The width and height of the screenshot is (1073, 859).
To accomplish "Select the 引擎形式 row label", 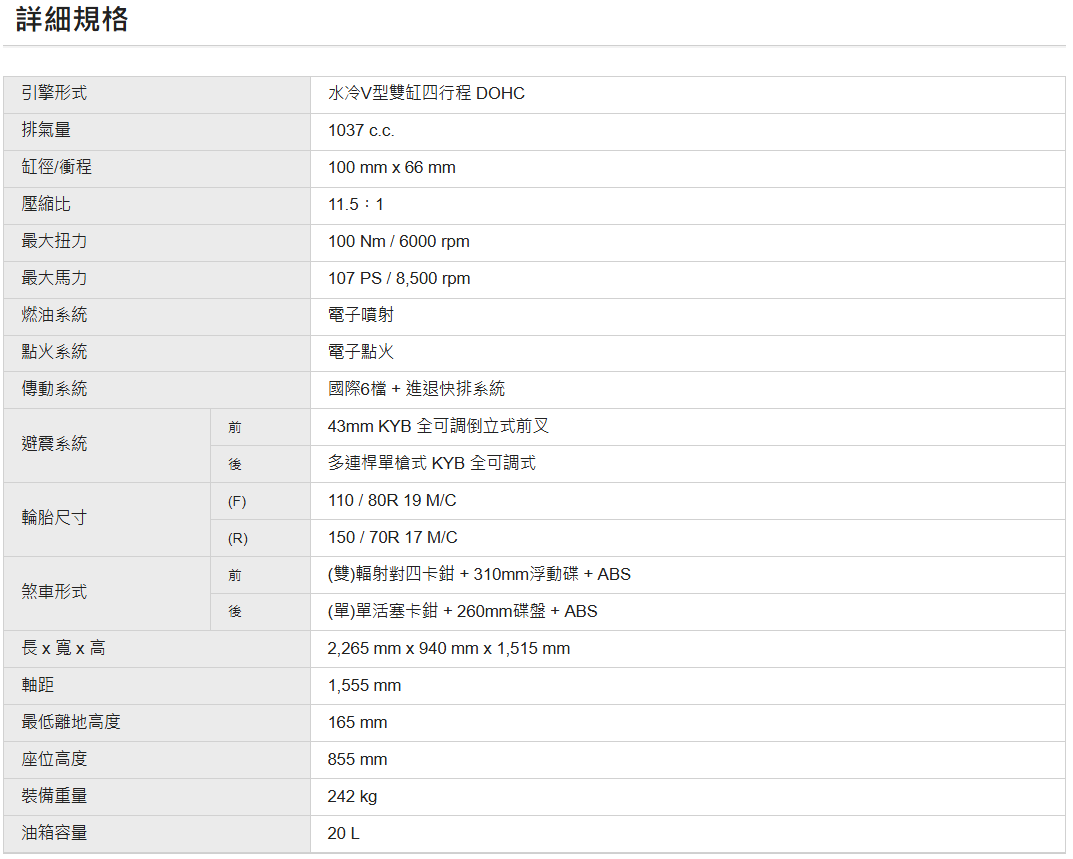I will tap(54, 93).
